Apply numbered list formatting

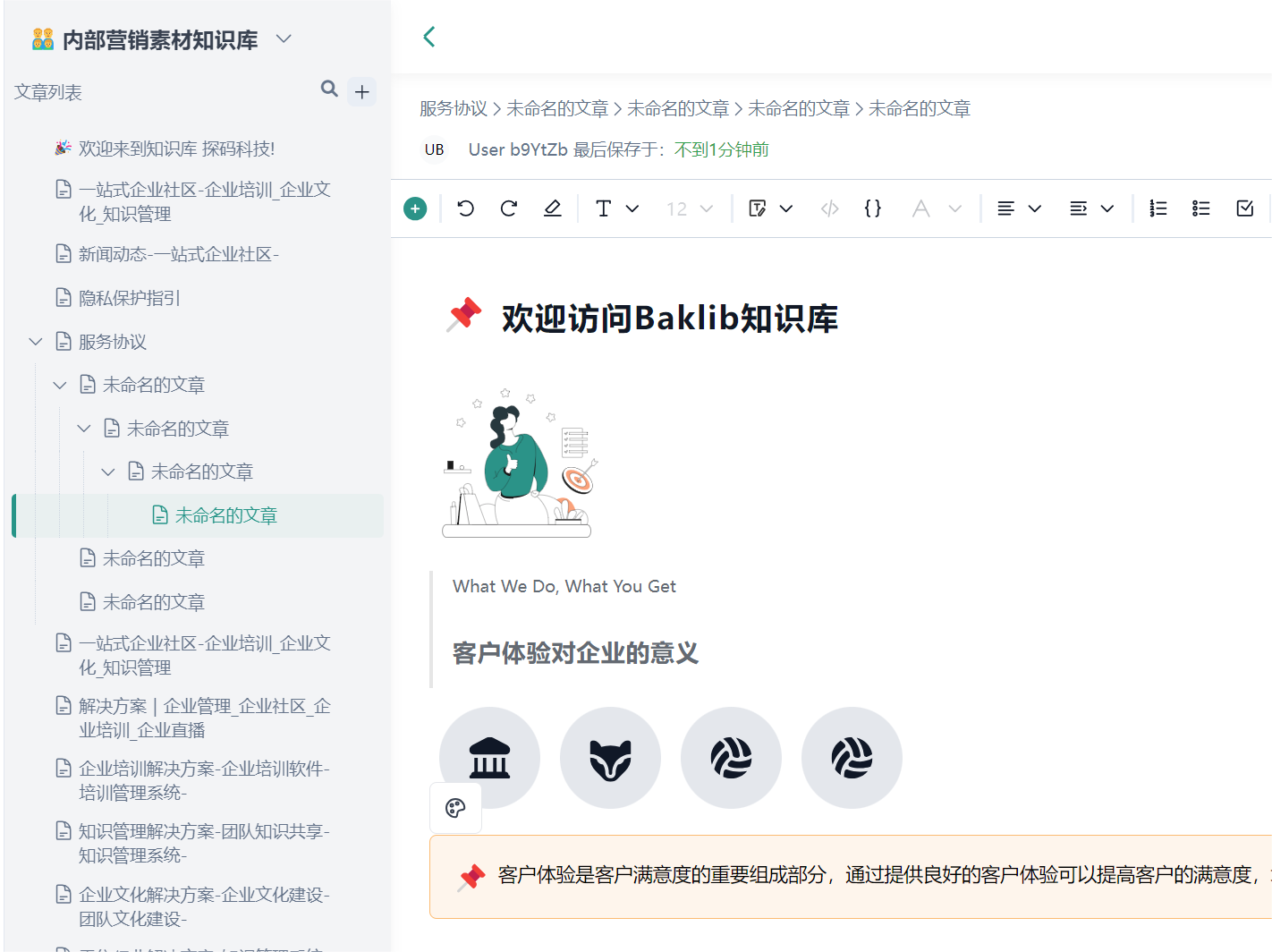(1158, 208)
